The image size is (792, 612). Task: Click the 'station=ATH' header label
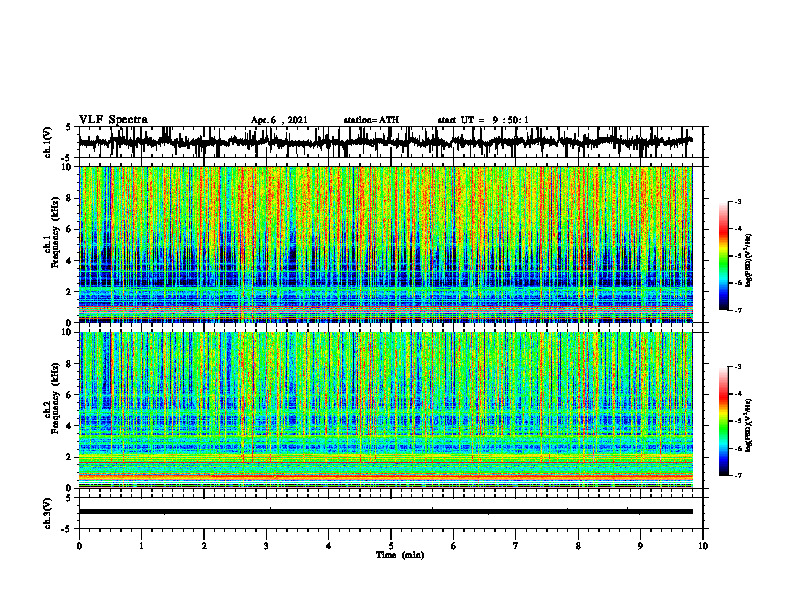pos(371,120)
